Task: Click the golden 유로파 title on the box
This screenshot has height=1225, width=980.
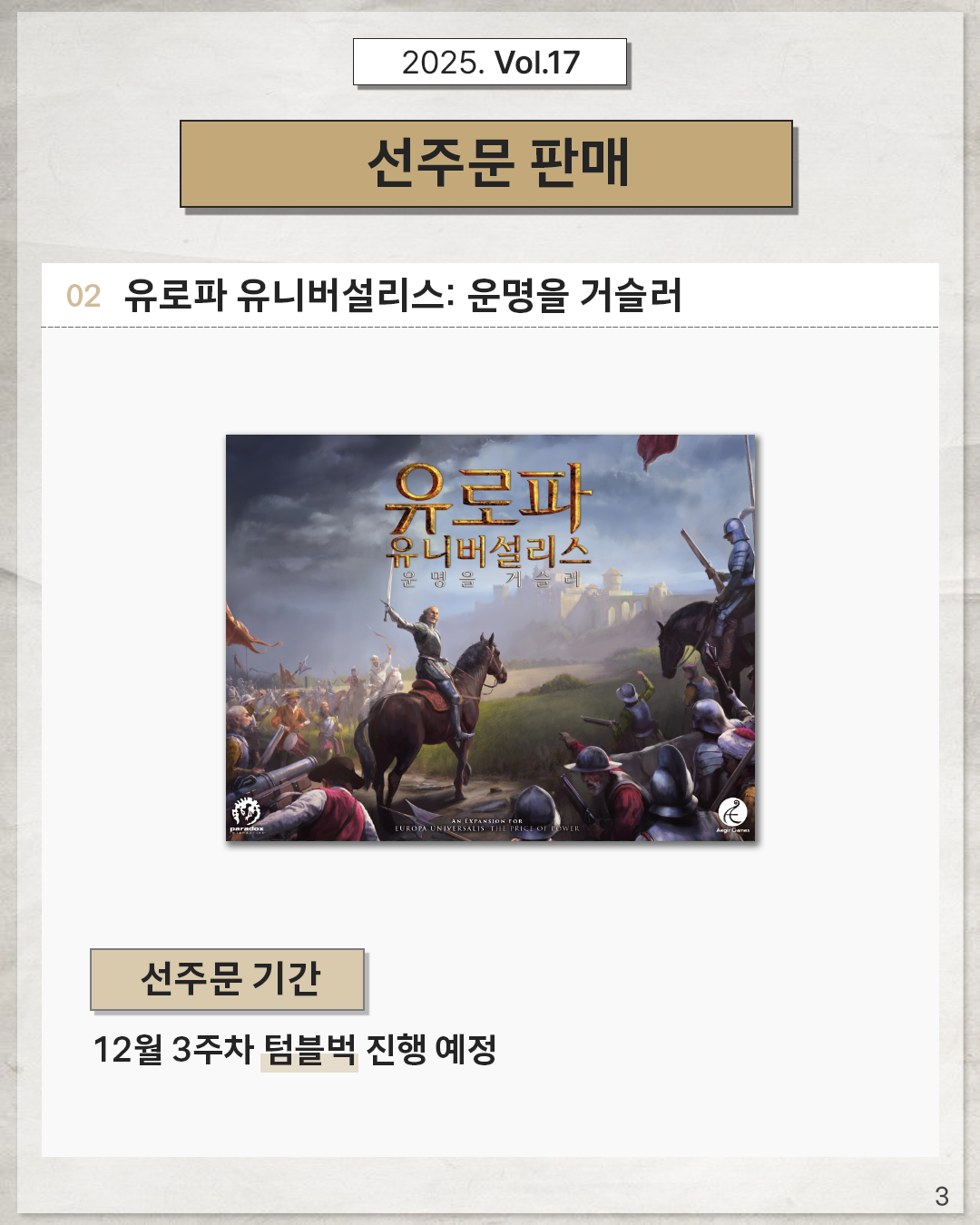Action: click(x=488, y=498)
